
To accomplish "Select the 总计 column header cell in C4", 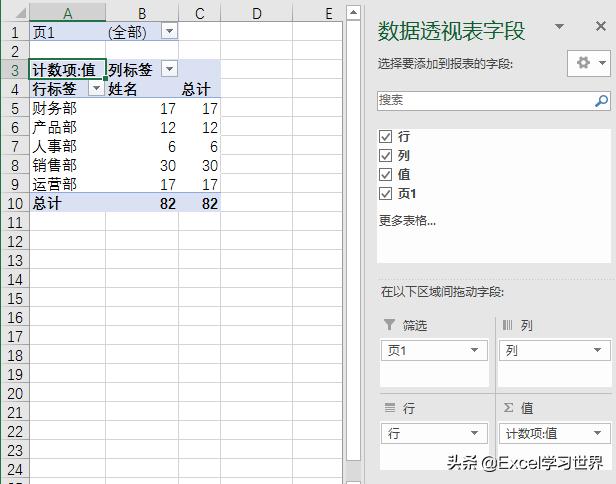I will coord(200,89).
